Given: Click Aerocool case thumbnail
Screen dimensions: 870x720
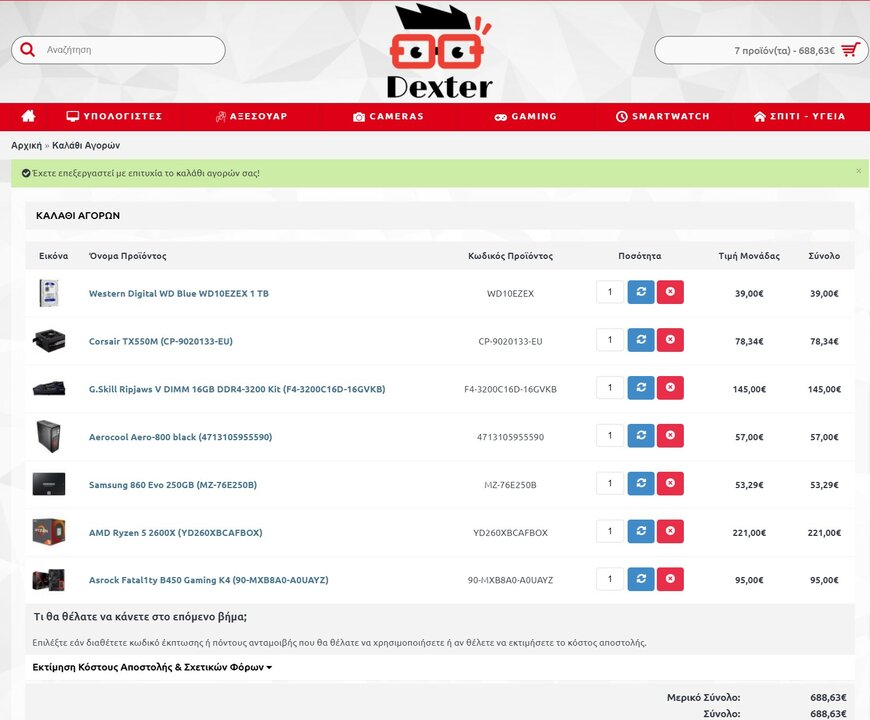Looking at the screenshot, I should coord(49,436).
